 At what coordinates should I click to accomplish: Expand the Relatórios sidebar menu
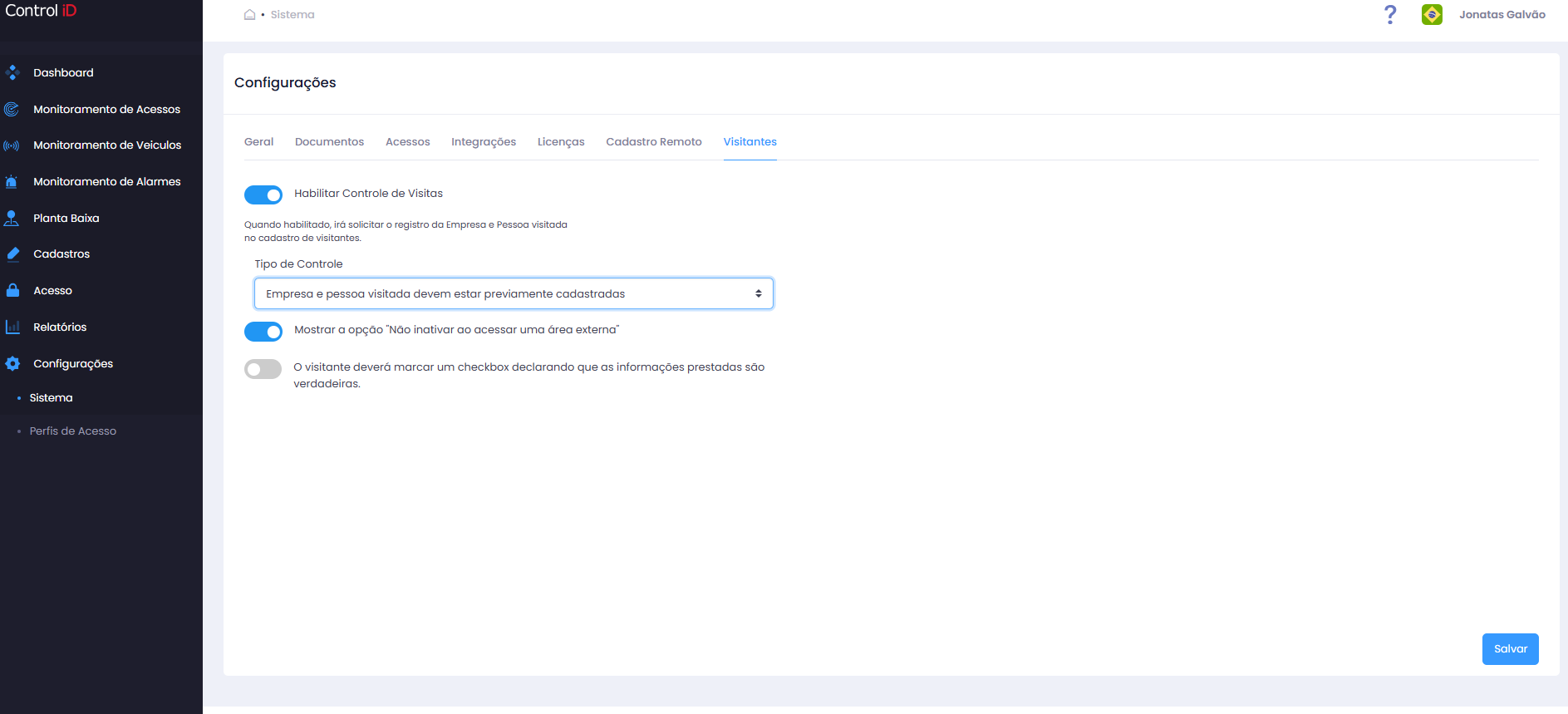point(60,327)
